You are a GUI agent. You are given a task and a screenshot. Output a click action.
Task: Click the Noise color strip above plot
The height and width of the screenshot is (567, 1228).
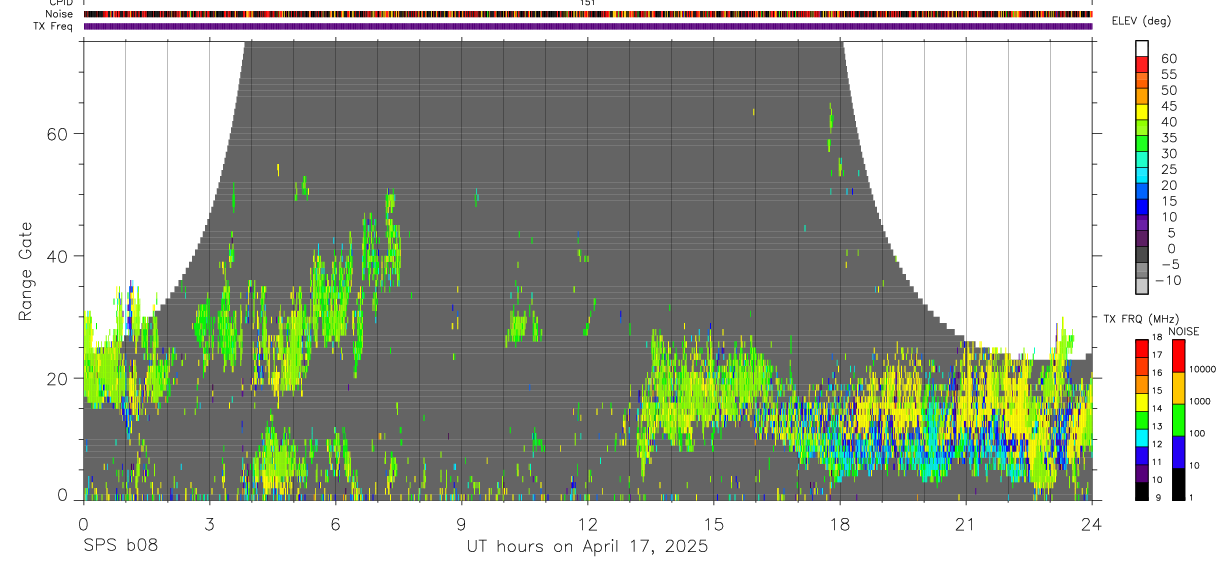coord(588,14)
